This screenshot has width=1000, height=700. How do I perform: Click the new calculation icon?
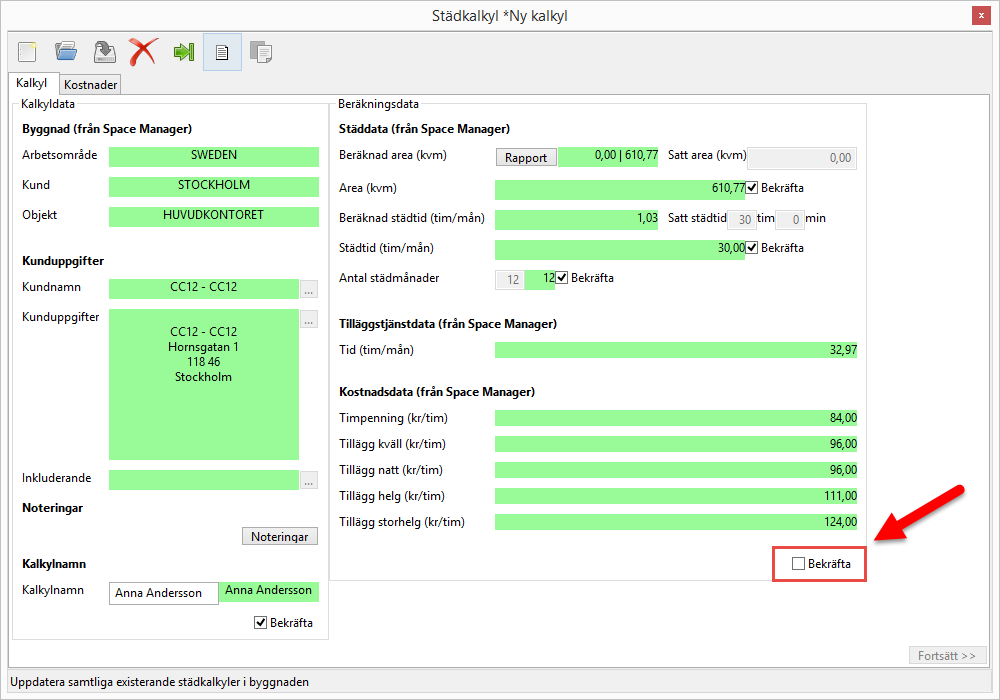point(27,52)
